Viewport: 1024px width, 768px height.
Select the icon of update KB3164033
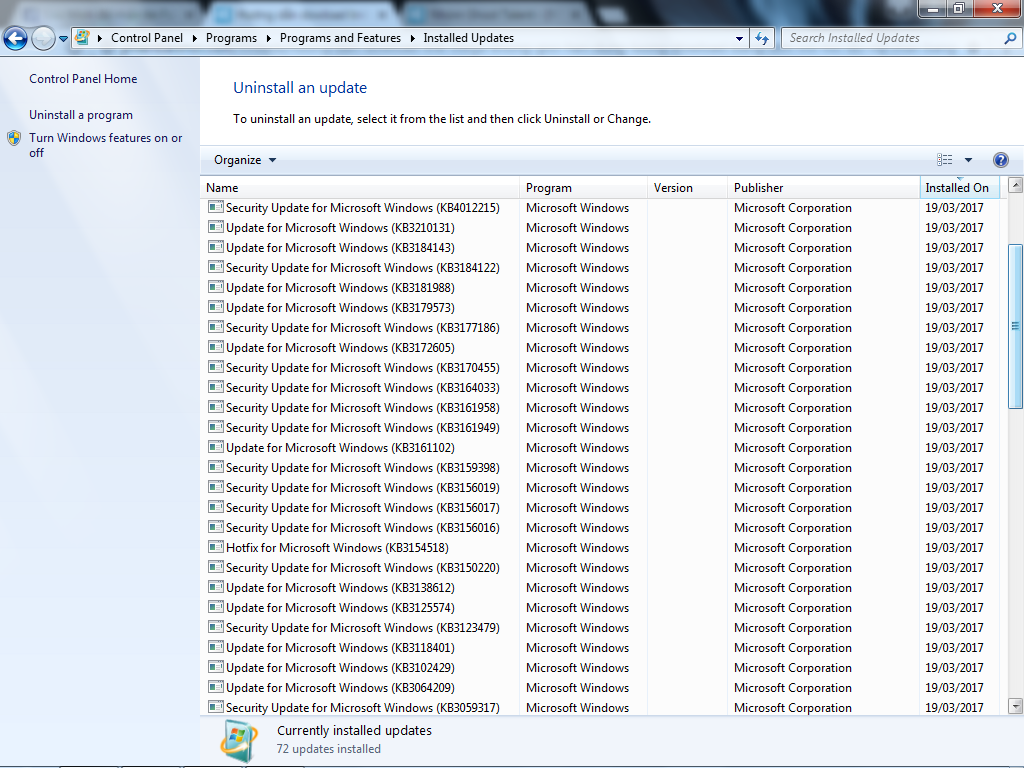click(x=216, y=387)
